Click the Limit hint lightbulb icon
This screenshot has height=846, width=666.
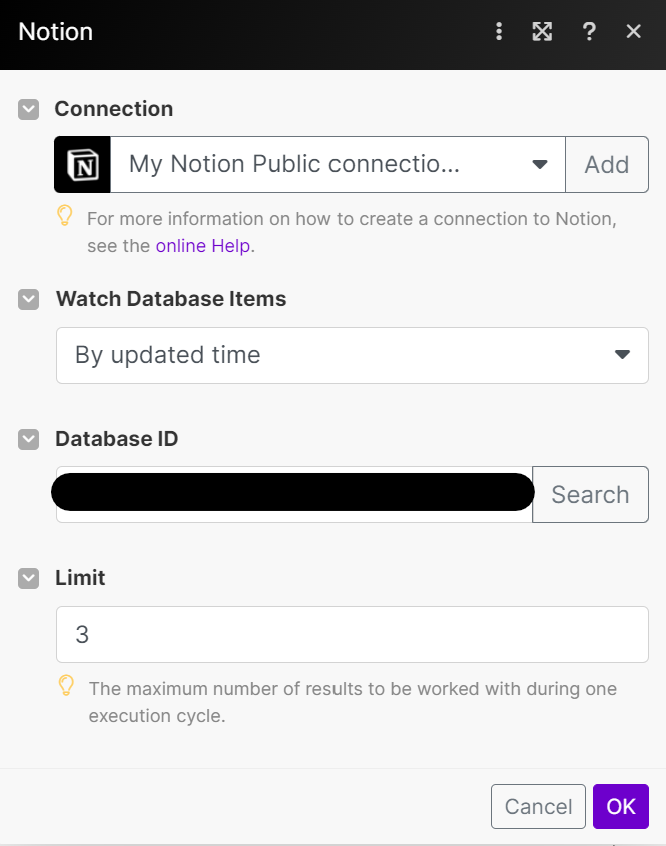point(66,685)
